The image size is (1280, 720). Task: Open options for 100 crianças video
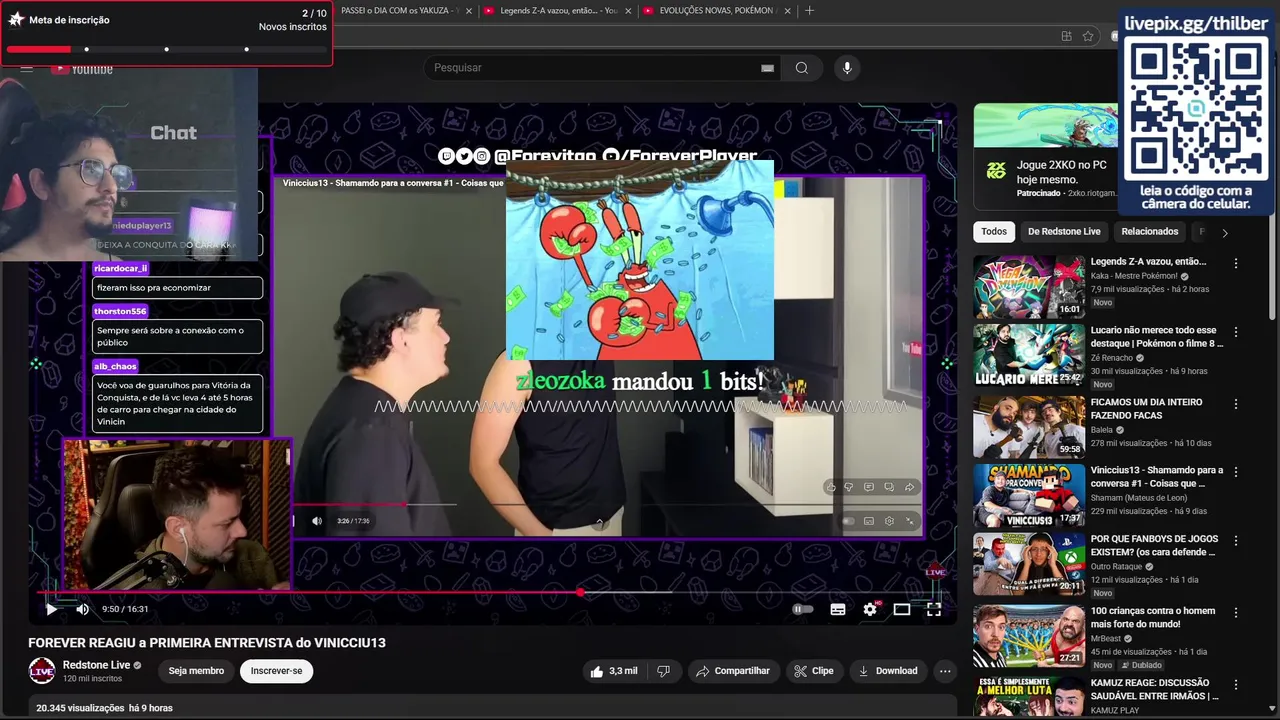click(x=1236, y=612)
